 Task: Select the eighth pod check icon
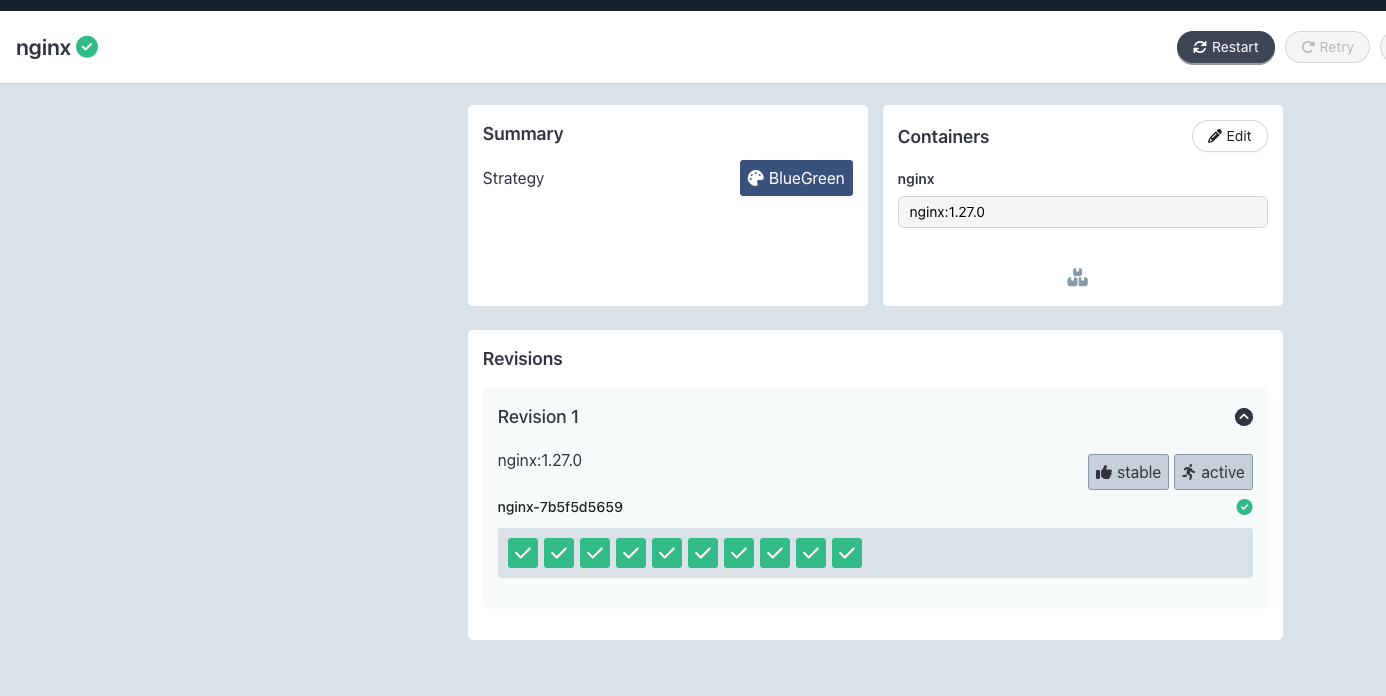pyautogui.click(x=775, y=553)
